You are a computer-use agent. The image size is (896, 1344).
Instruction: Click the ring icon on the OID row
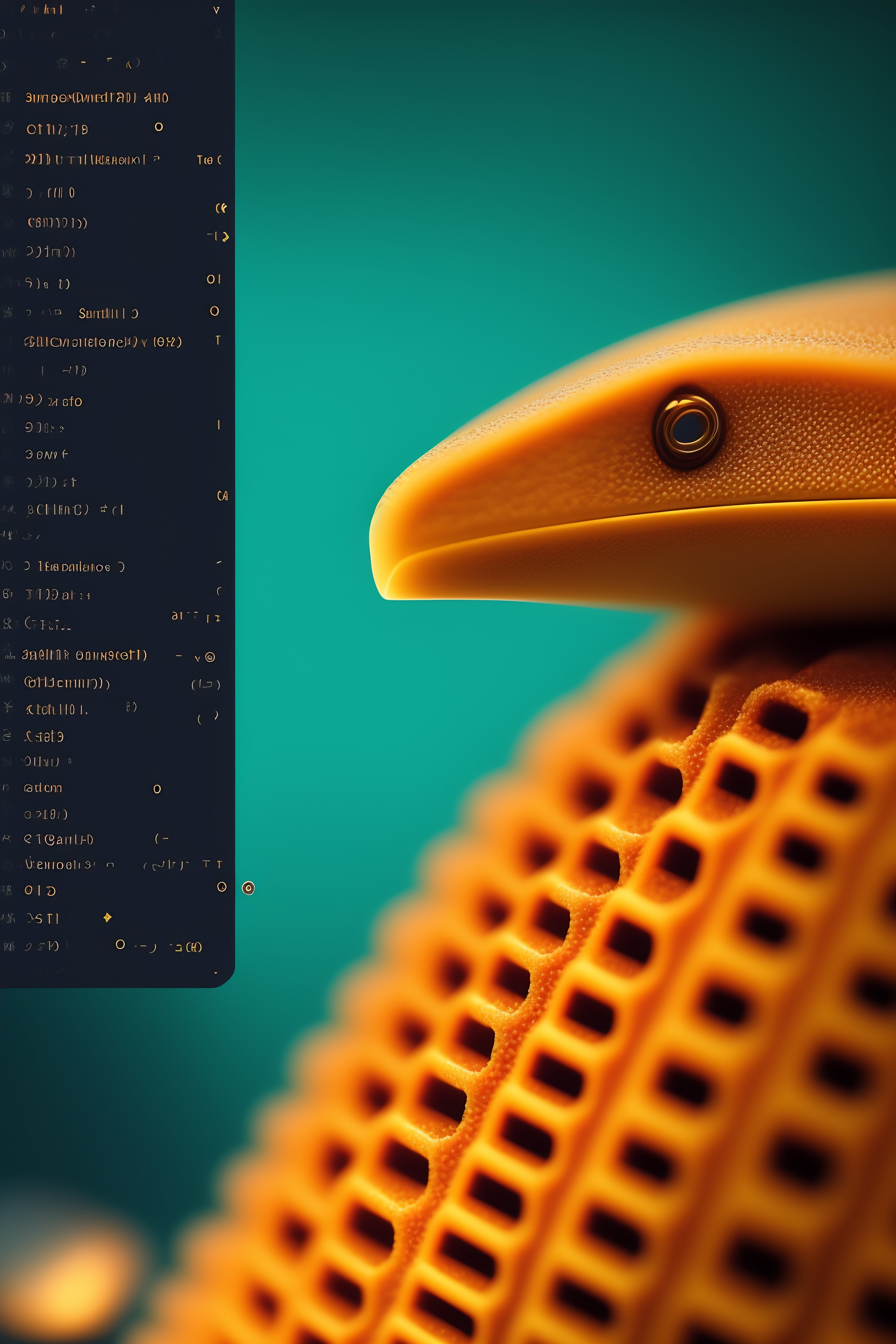[222, 886]
